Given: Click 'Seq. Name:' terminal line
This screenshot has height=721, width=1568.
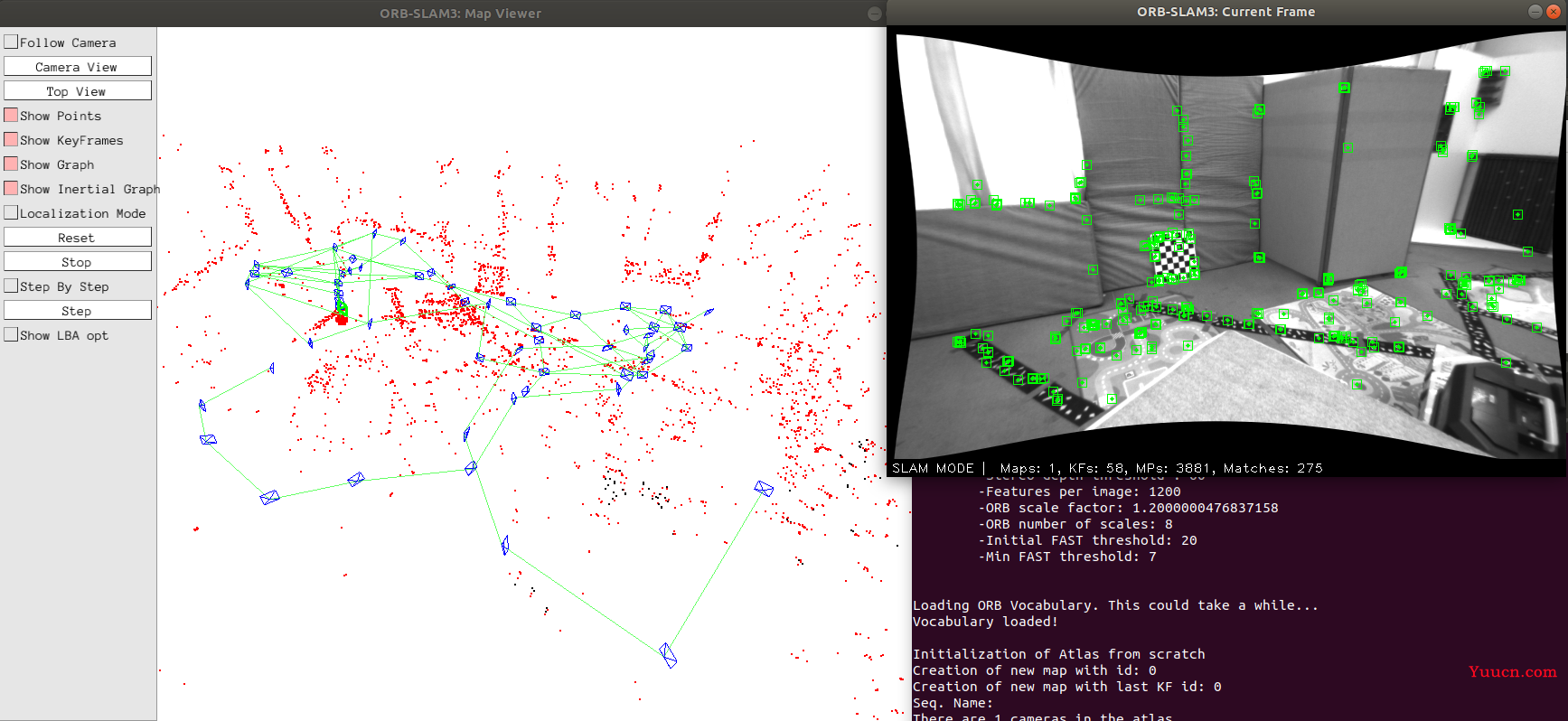Looking at the screenshot, I should tap(953, 703).
